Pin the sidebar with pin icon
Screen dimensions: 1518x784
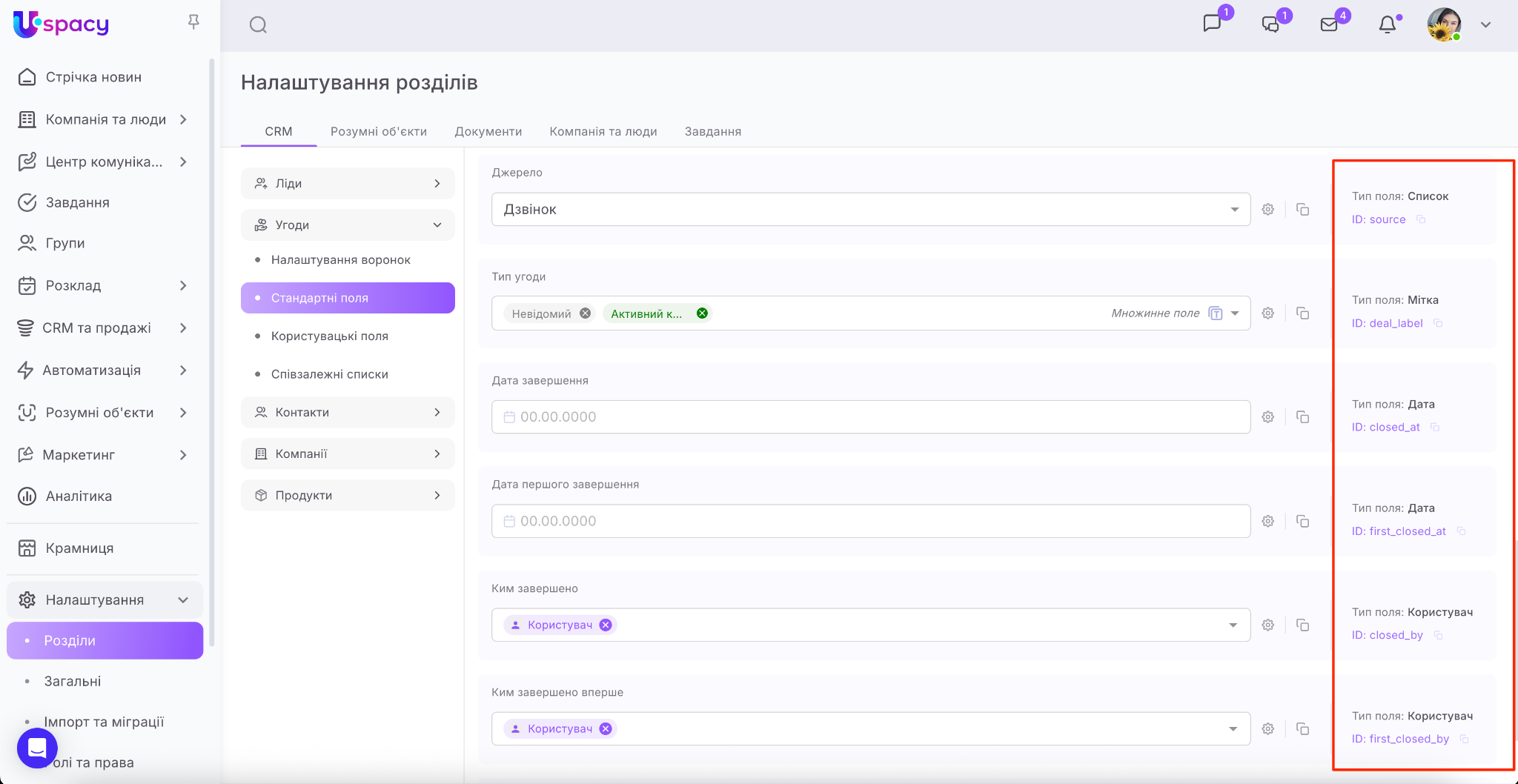[193, 22]
